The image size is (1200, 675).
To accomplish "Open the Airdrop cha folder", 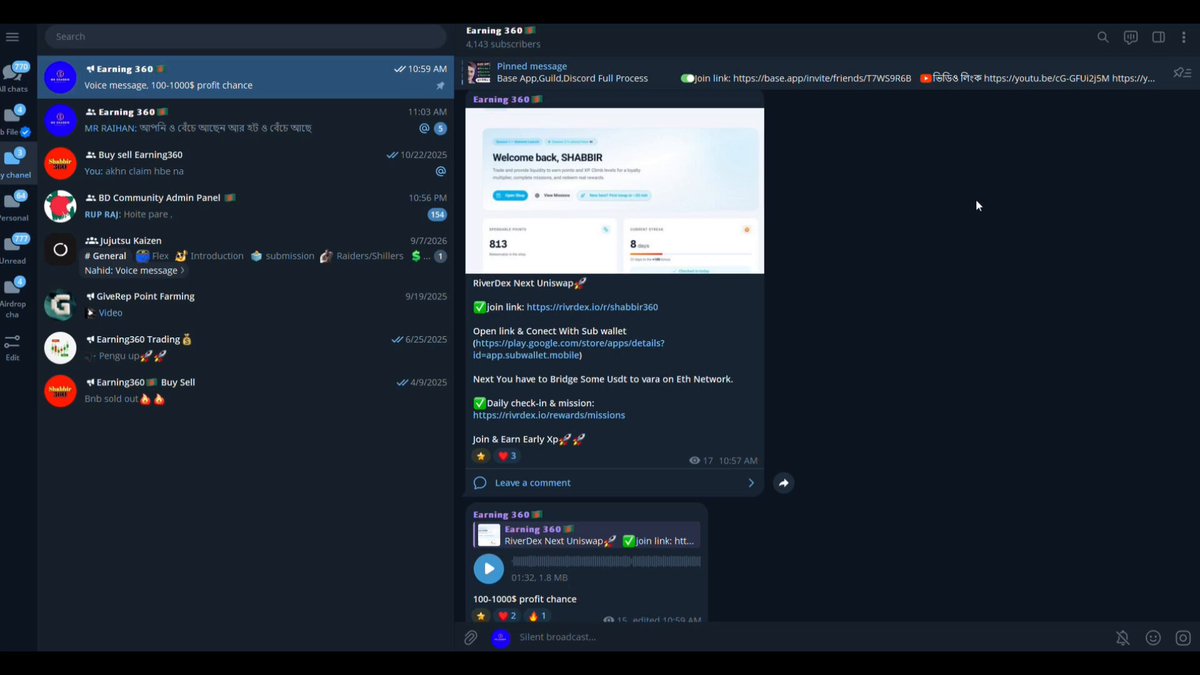I will [15, 298].
